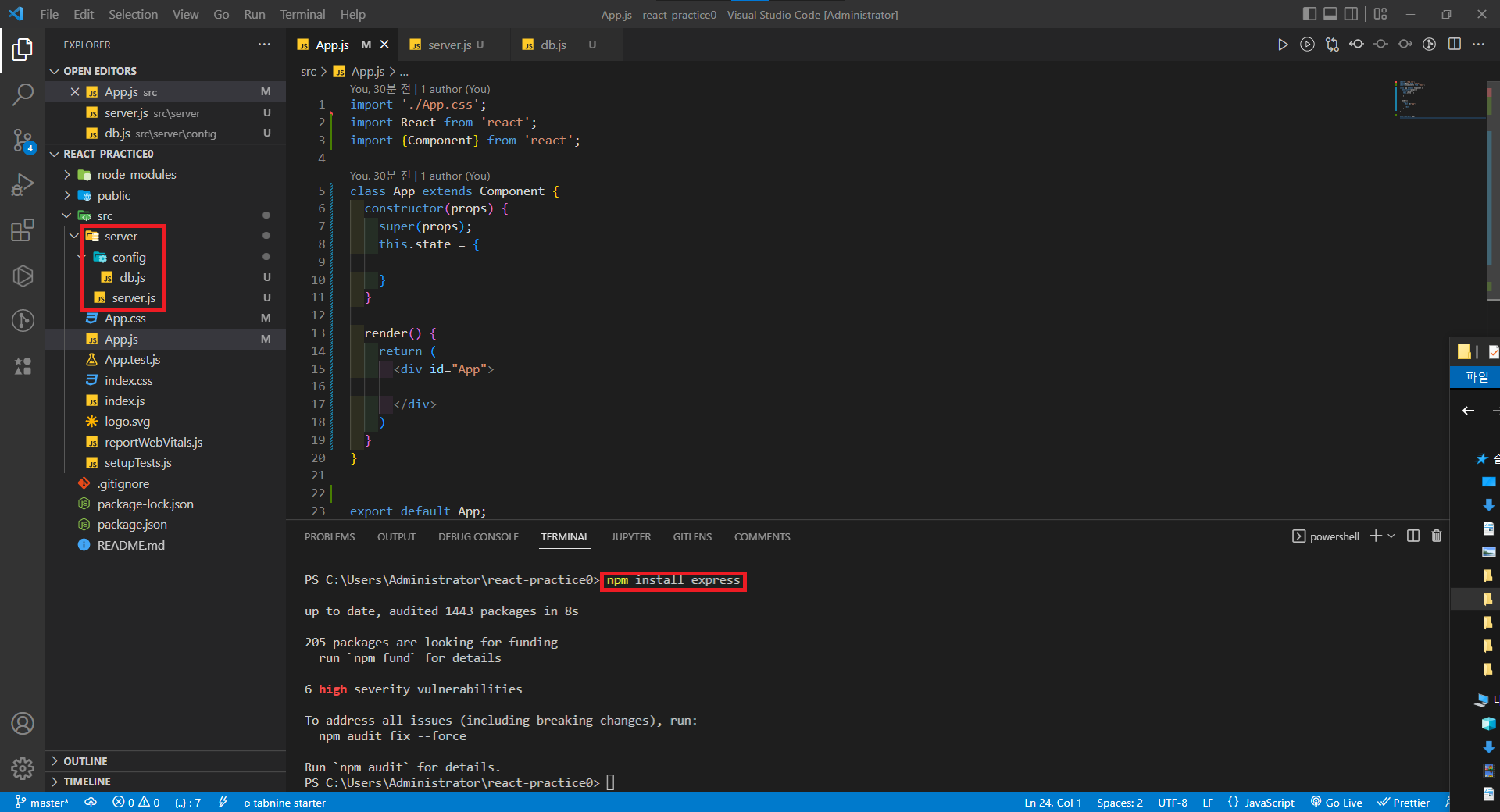This screenshot has width=1500, height=812.
Task: Collapse the src folder
Action: click(67, 215)
